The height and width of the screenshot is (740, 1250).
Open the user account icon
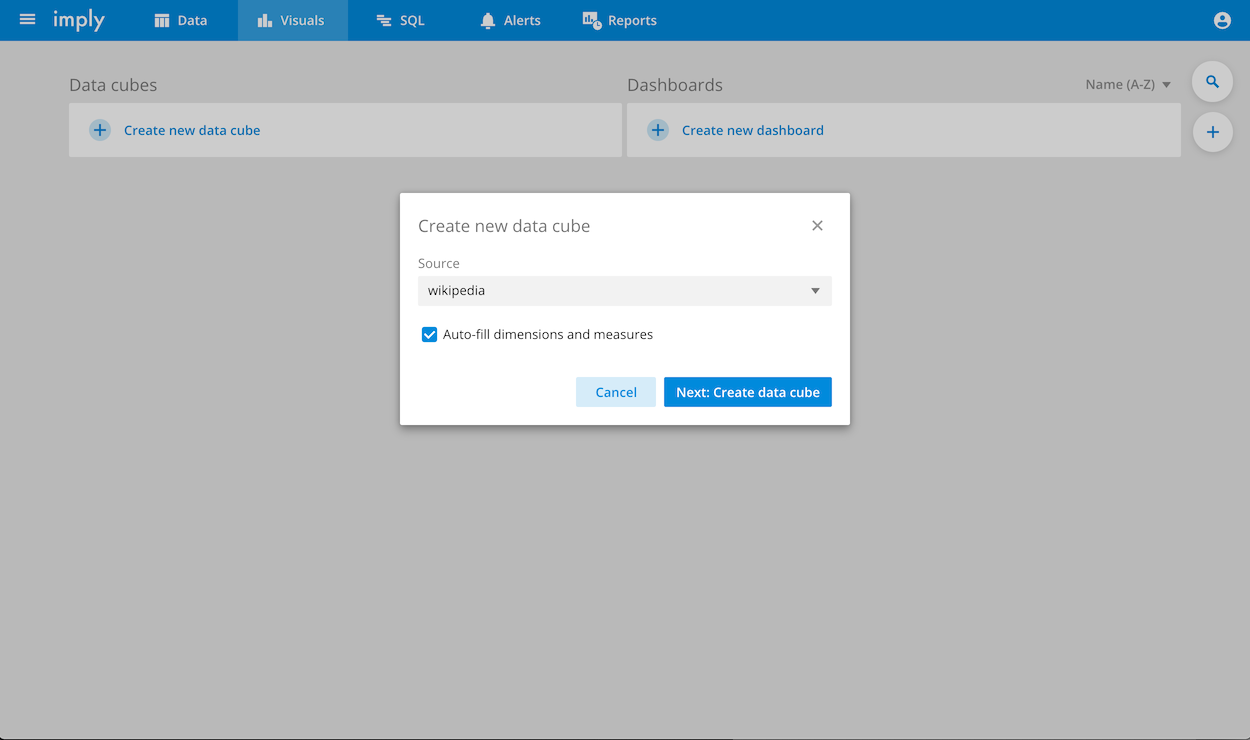pos(1222,20)
